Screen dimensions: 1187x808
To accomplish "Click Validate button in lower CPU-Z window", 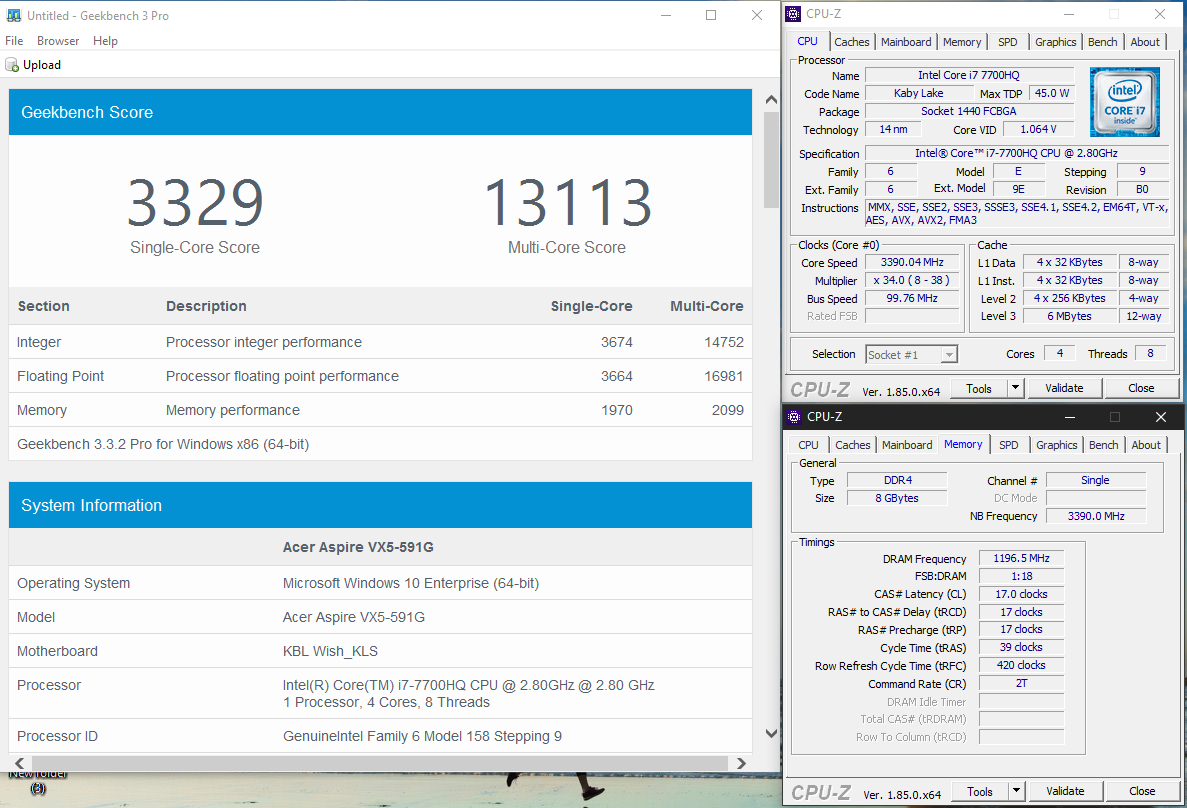I will point(1064,791).
